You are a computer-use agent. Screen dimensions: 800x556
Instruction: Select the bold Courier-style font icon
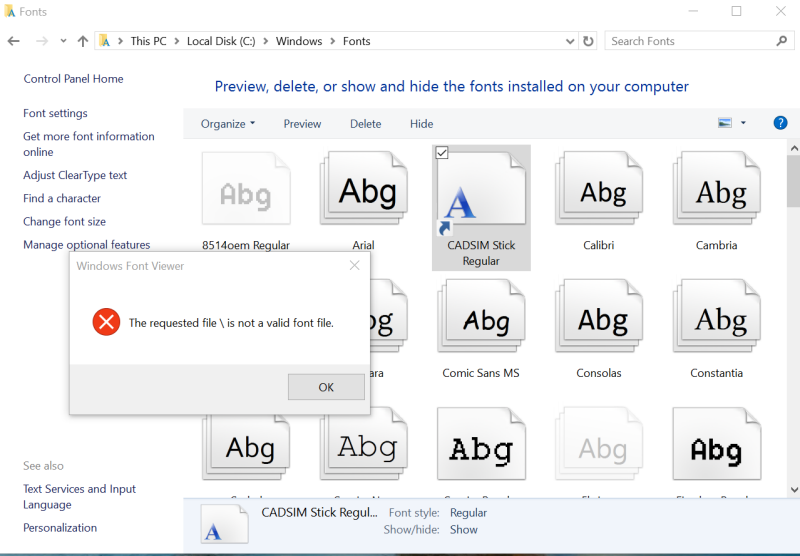point(481,444)
